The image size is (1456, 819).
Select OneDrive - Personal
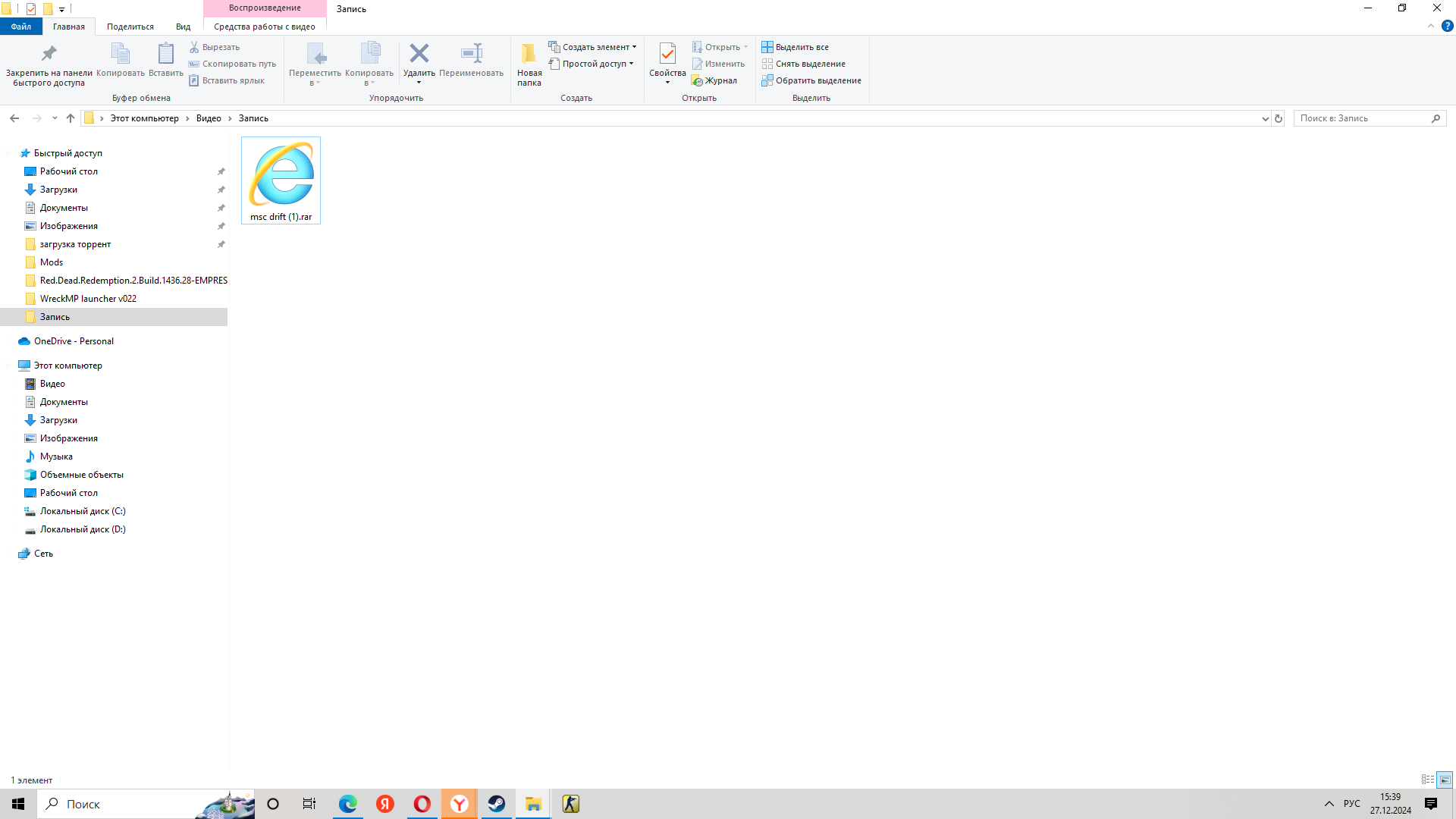74,341
